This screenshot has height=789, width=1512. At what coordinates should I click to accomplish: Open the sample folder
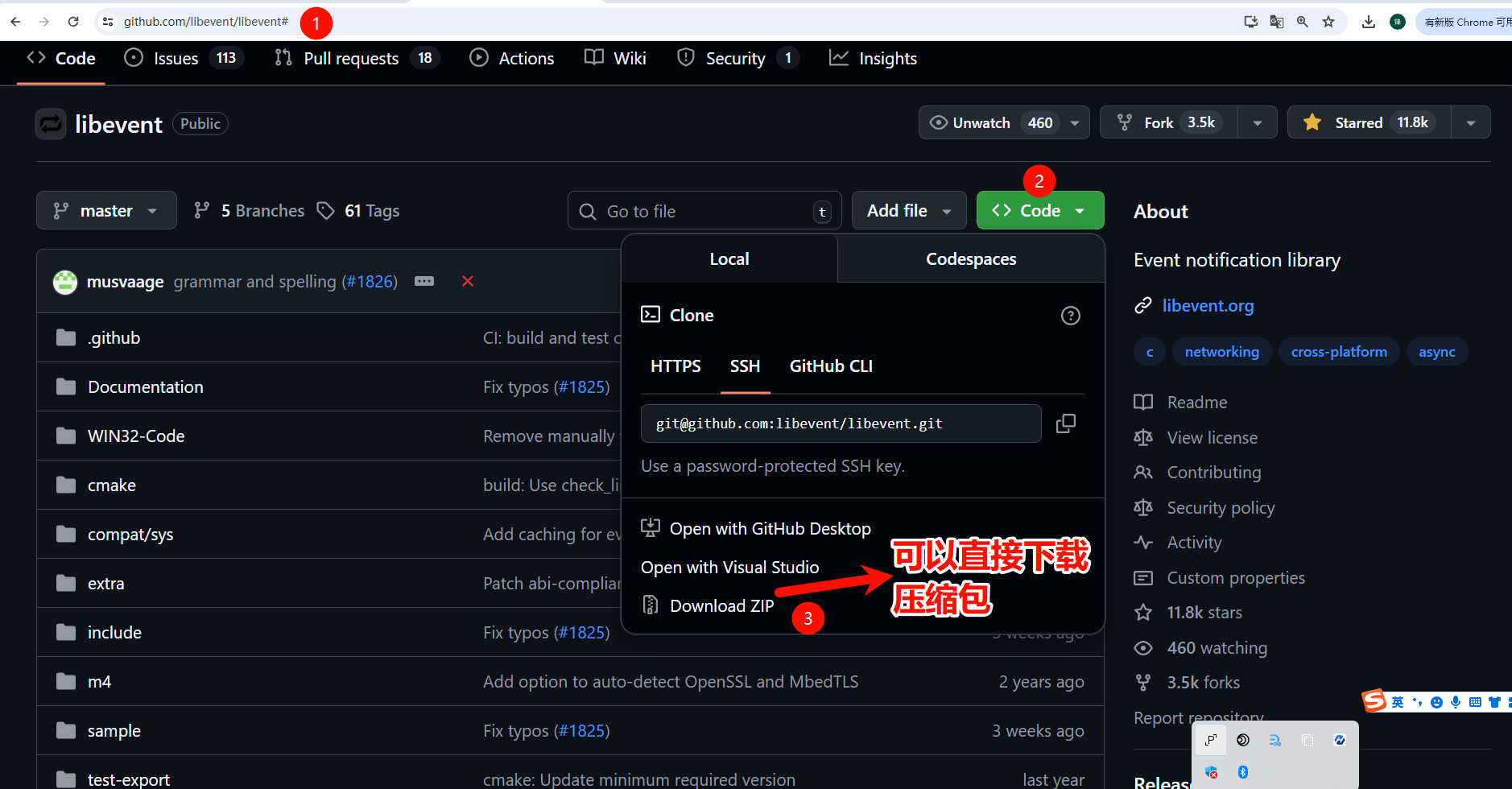(x=114, y=731)
